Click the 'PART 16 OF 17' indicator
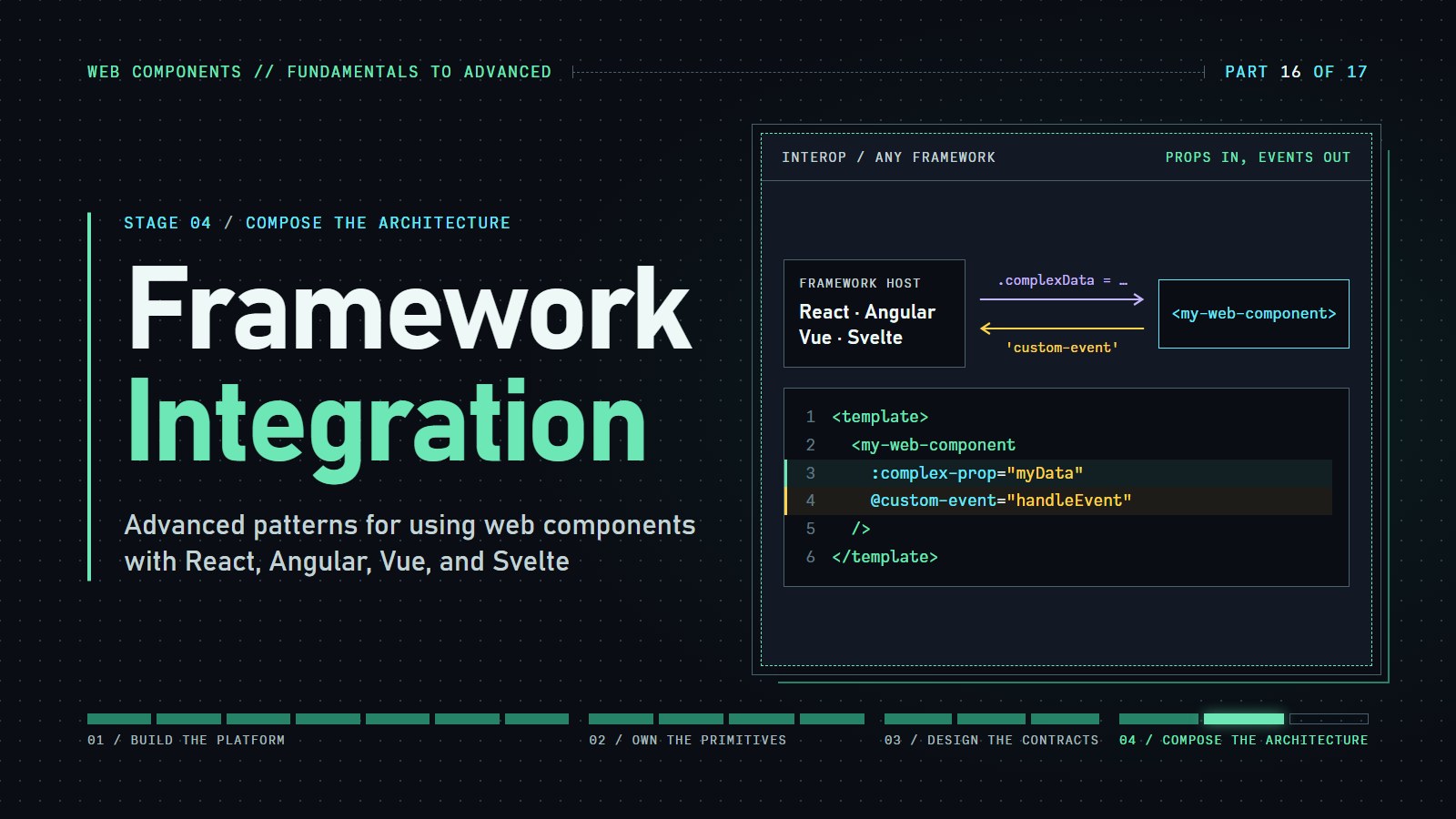 click(1296, 72)
